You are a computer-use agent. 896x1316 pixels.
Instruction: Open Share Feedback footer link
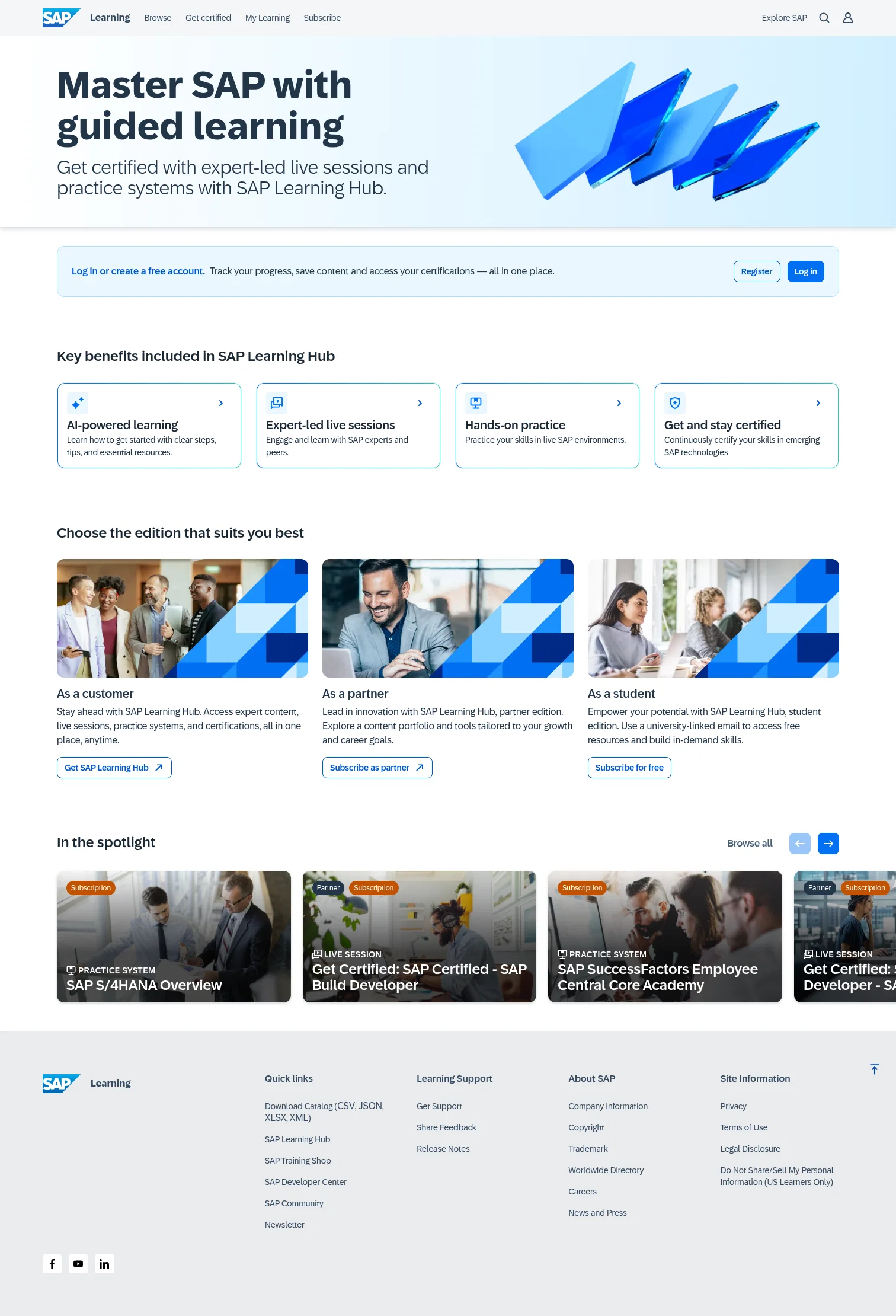click(x=446, y=1127)
